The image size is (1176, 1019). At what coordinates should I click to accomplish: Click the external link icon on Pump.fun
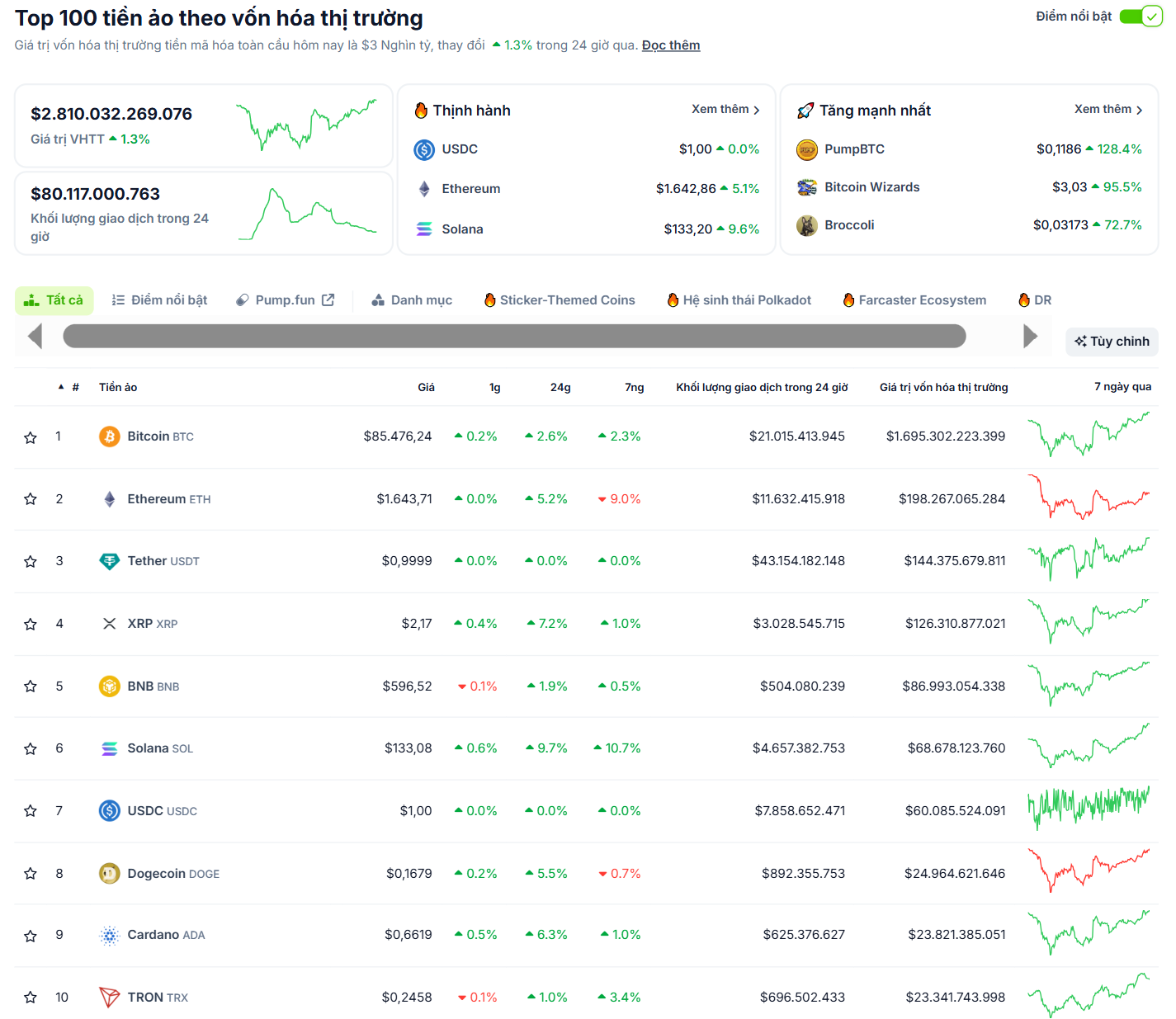tap(328, 300)
